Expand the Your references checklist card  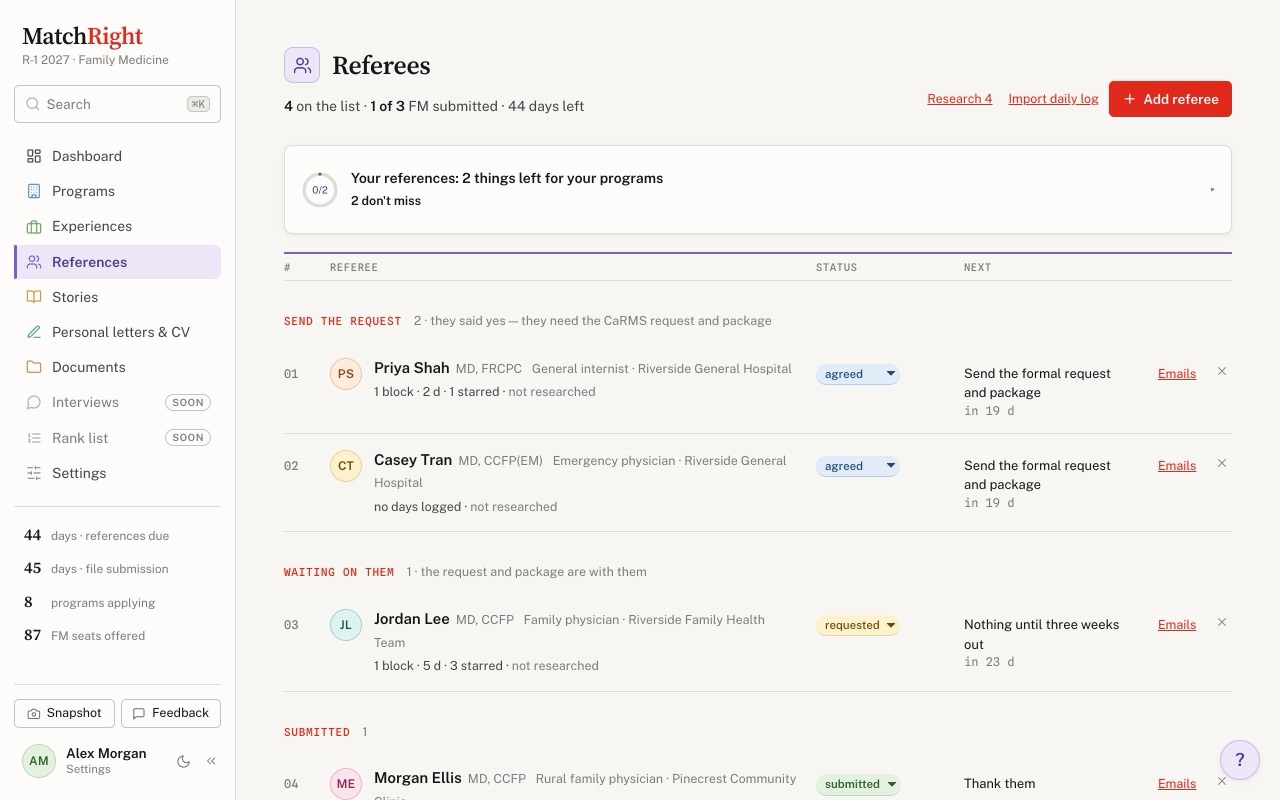[x=758, y=190]
